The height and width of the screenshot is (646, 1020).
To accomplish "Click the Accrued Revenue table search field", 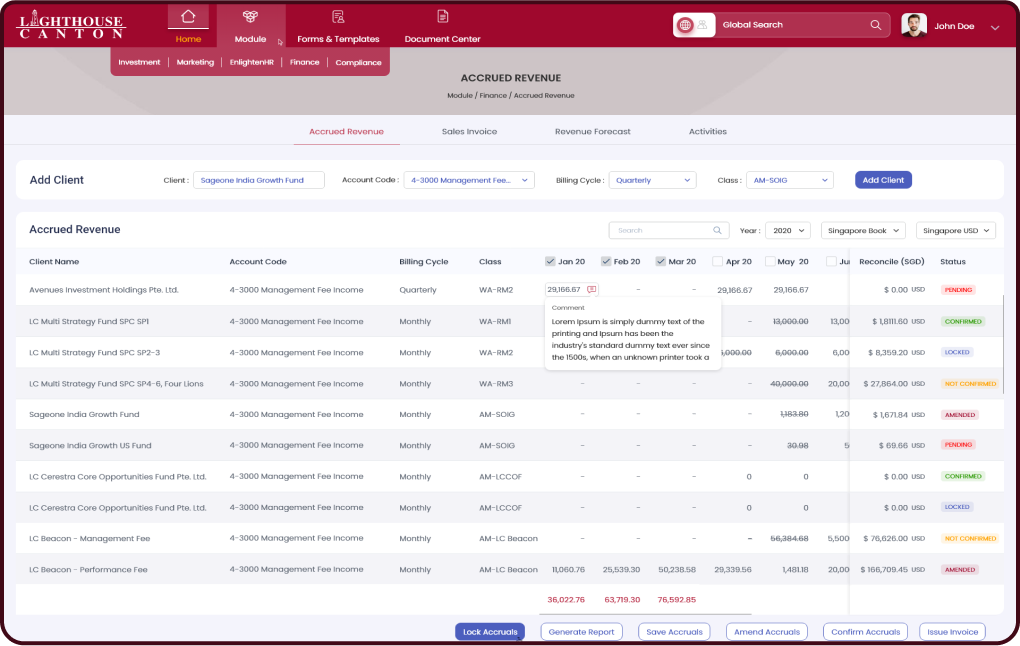I will [x=667, y=230].
